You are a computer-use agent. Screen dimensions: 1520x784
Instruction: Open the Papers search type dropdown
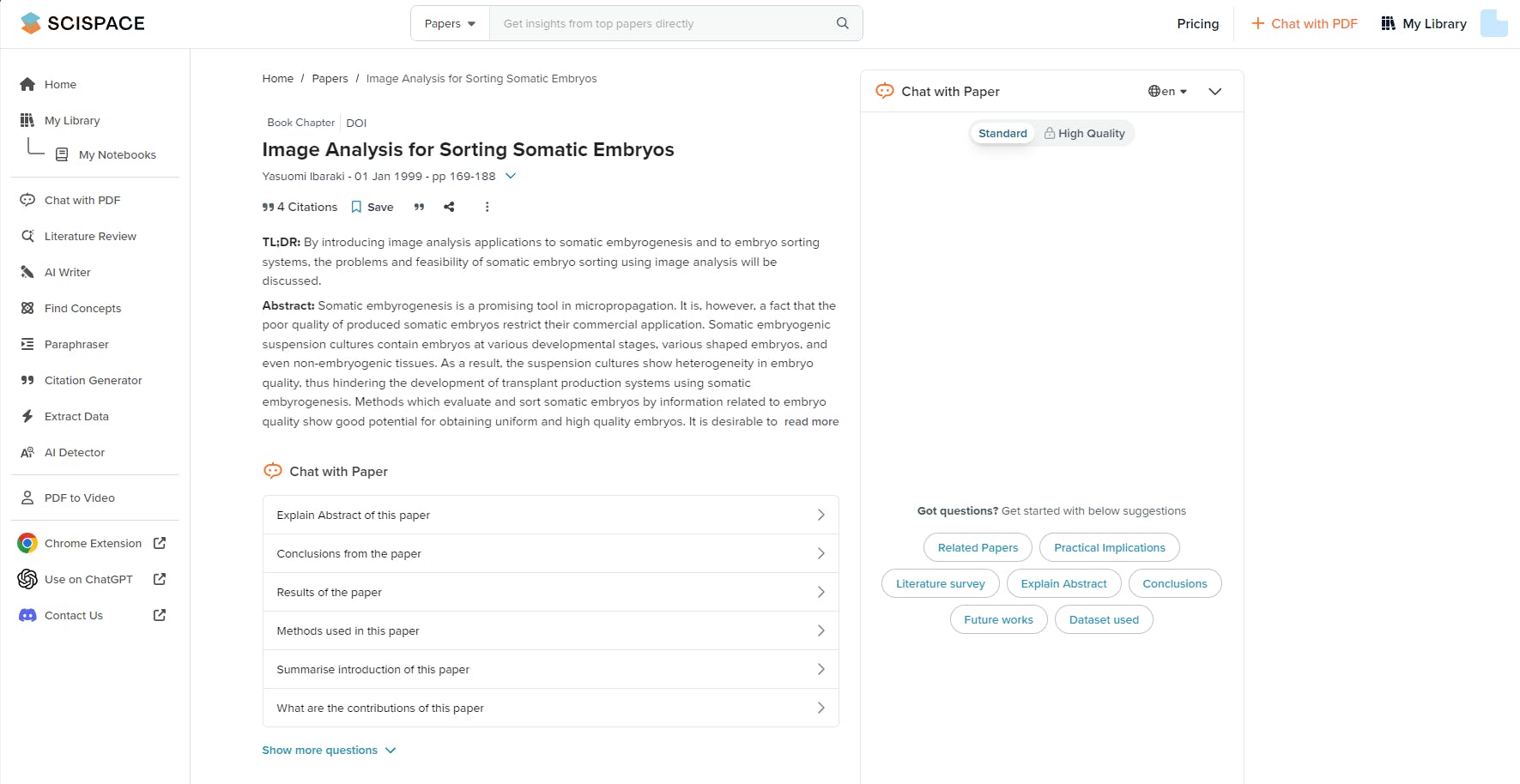[x=450, y=23]
